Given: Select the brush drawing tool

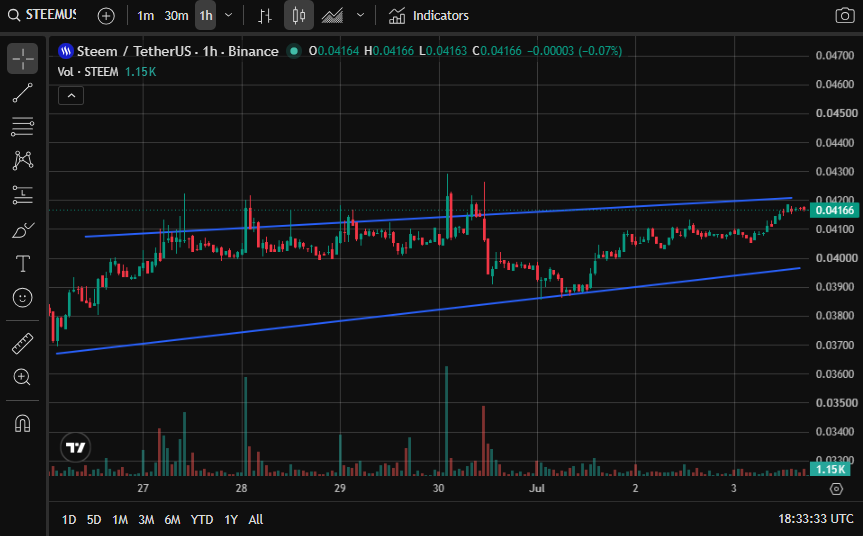Looking at the screenshot, I should (x=23, y=229).
